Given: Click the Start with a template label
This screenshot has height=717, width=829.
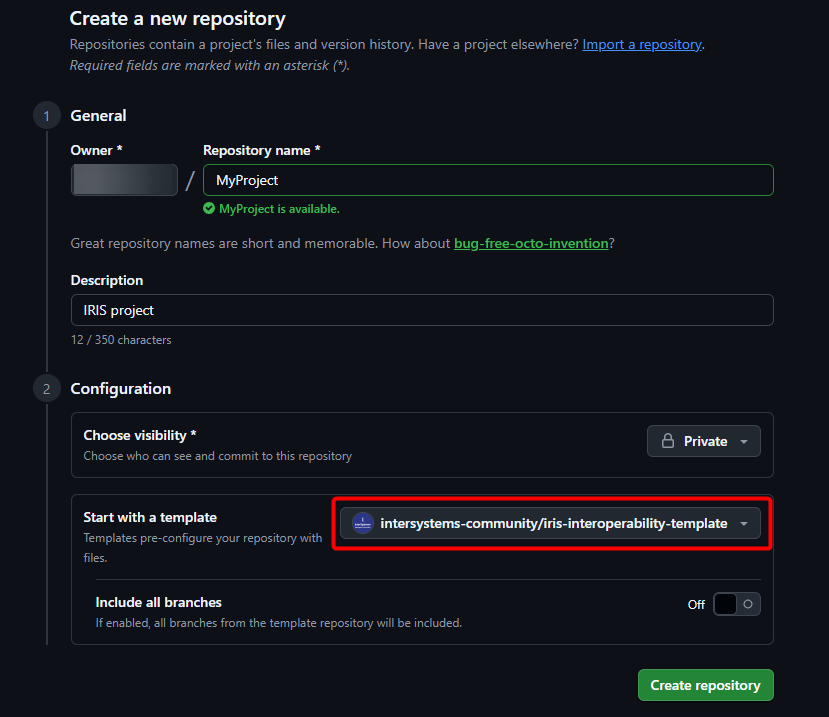Looking at the screenshot, I should tap(150, 517).
